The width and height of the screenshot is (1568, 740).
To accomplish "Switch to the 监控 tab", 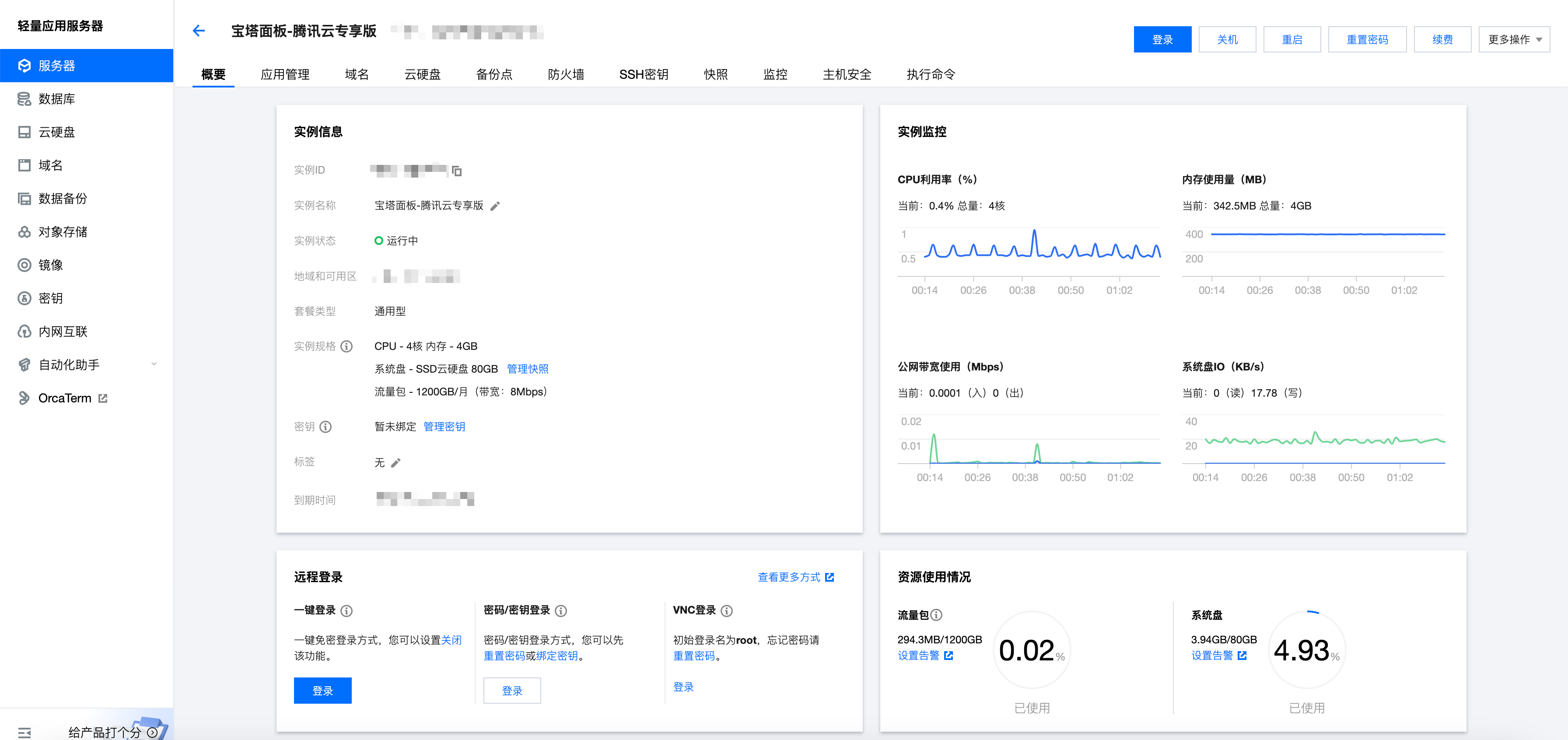I will pos(776,74).
